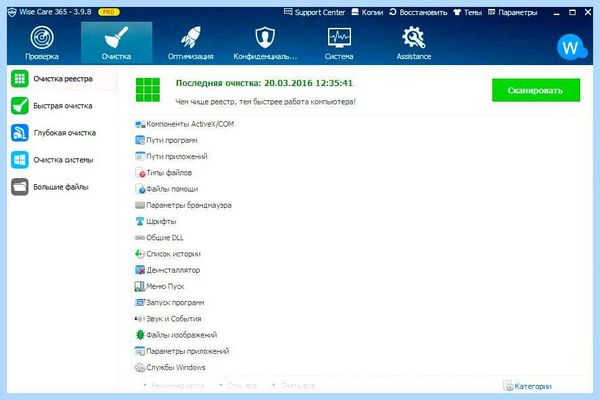Click the round W user avatar
The height and width of the screenshot is (400, 600).
[x=570, y=47]
